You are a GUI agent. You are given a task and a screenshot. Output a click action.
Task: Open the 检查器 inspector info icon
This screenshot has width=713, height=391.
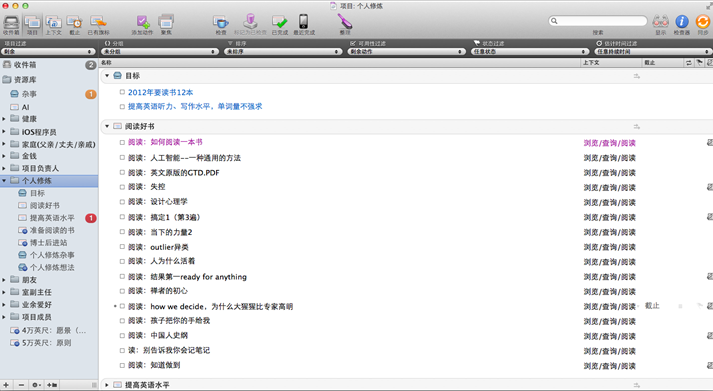(682, 21)
